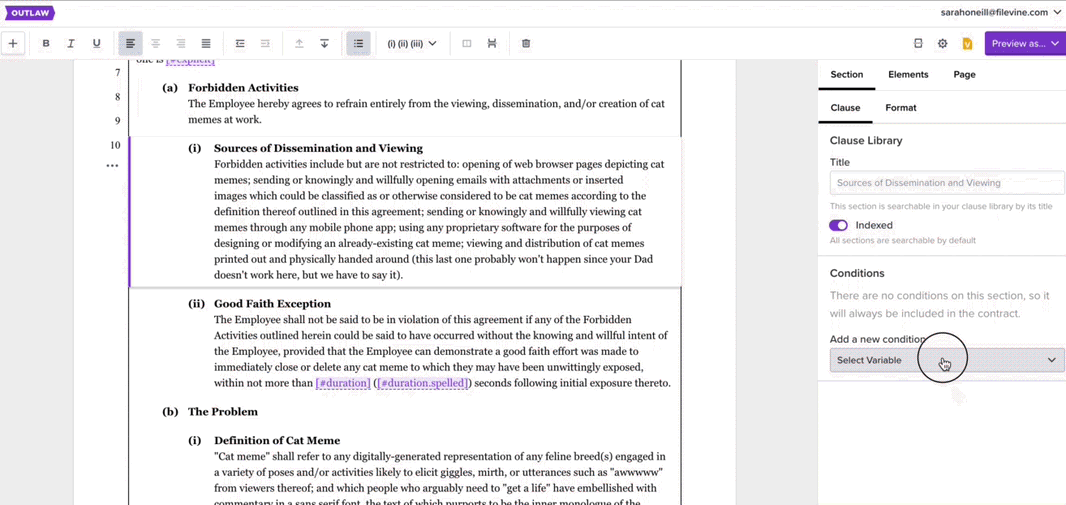Click the yellow variables document icon
Image resolution: width=1066 pixels, height=505 pixels.
click(967, 44)
